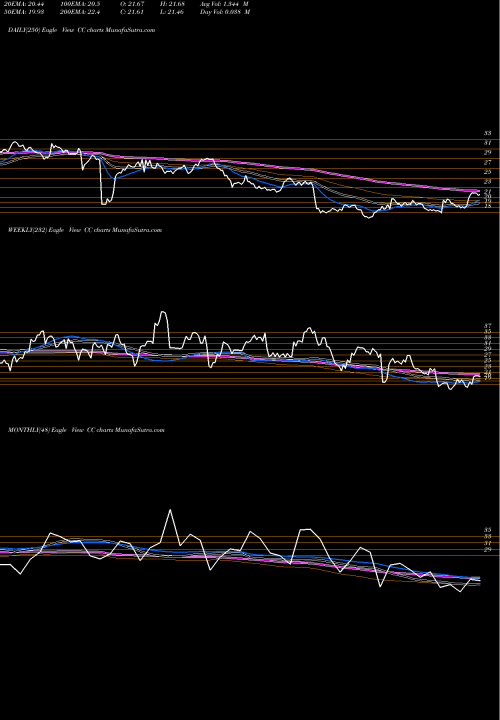Click the 33 price label on daily chart
Screen dimensions: 500x720
pos(487,133)
